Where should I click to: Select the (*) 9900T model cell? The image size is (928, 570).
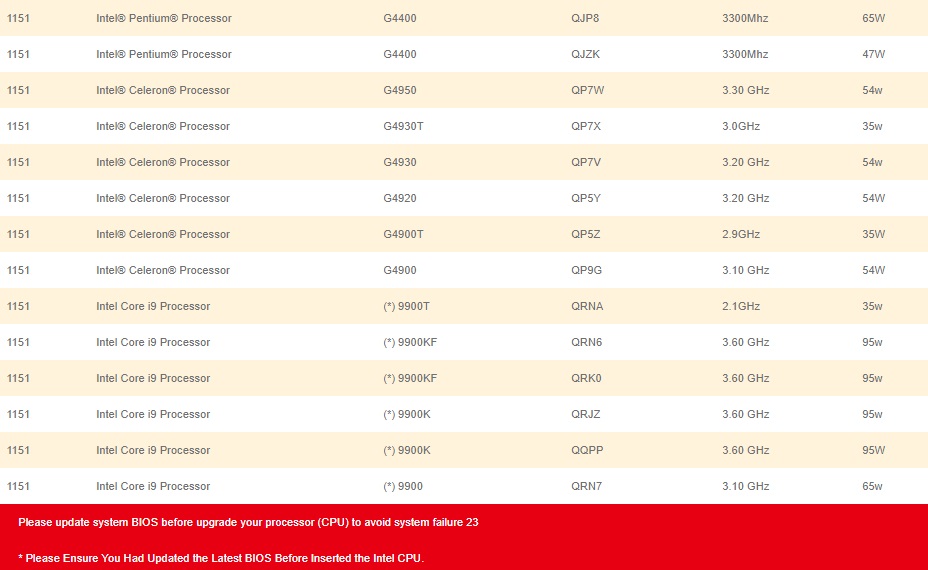point(406,307)
